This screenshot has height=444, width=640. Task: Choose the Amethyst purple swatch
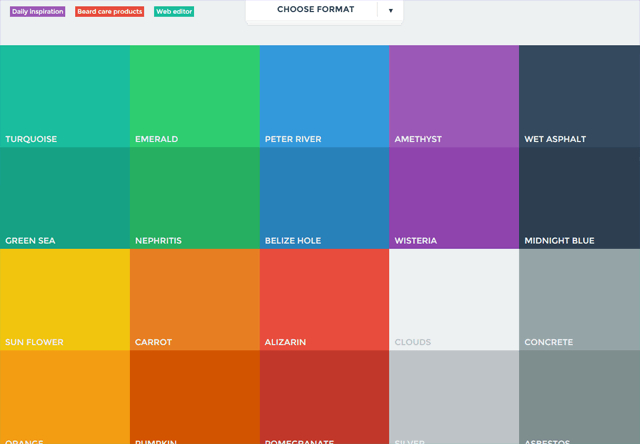pyautogui.click(x=454, y=96)
